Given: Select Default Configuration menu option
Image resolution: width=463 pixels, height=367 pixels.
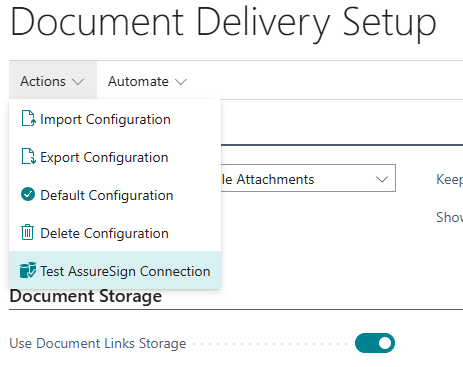Looking at the screenshot, I should (x=115, y=195).
